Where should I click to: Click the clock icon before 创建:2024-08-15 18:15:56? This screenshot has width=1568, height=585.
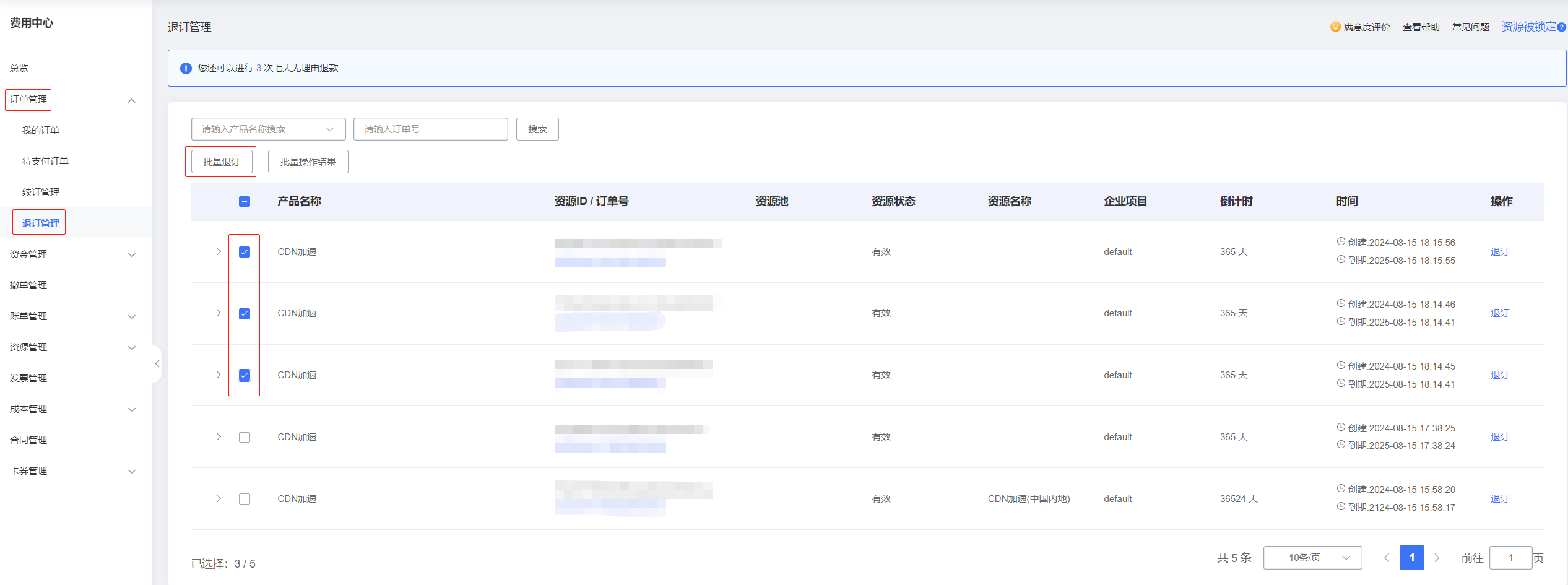tap(1341, 242)
